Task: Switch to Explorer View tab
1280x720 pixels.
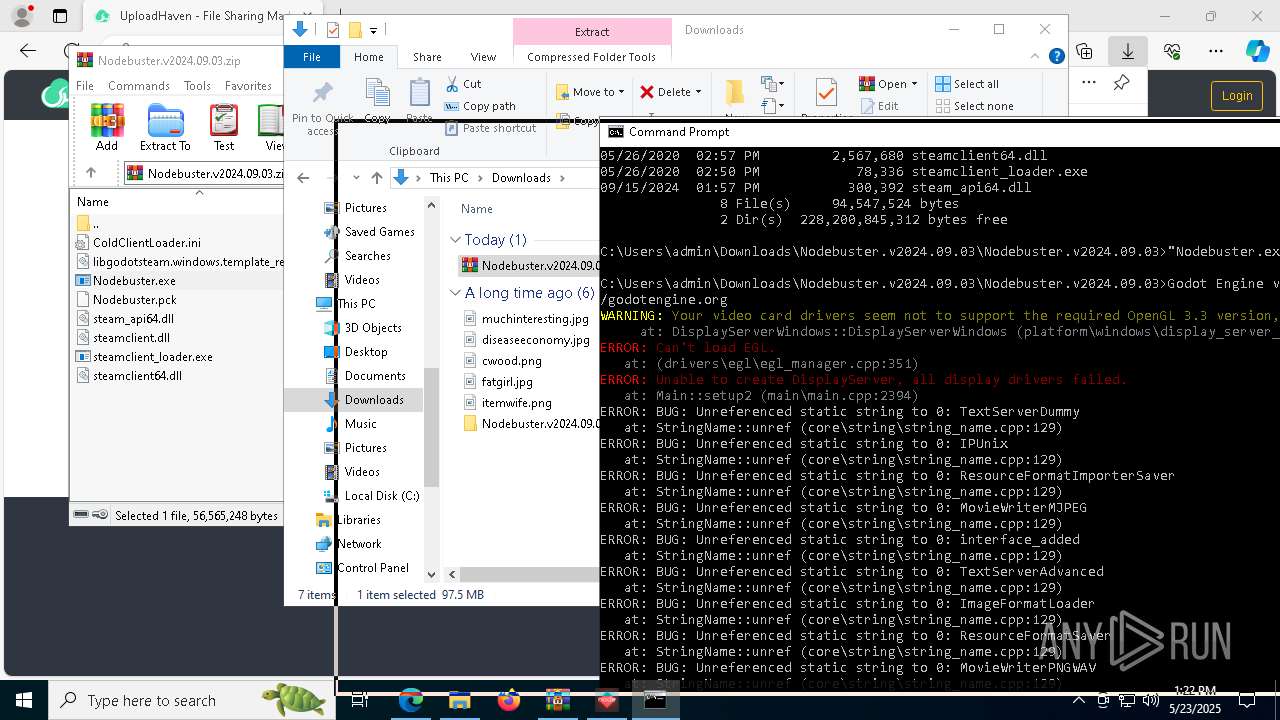Action: pyautogui.click(x=483, y=57)
